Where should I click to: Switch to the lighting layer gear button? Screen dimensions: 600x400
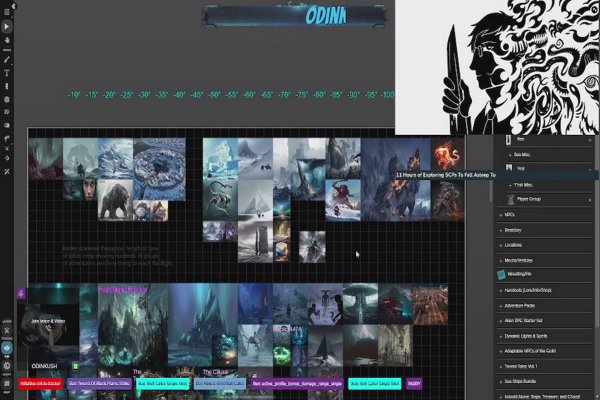coord(7,366)
